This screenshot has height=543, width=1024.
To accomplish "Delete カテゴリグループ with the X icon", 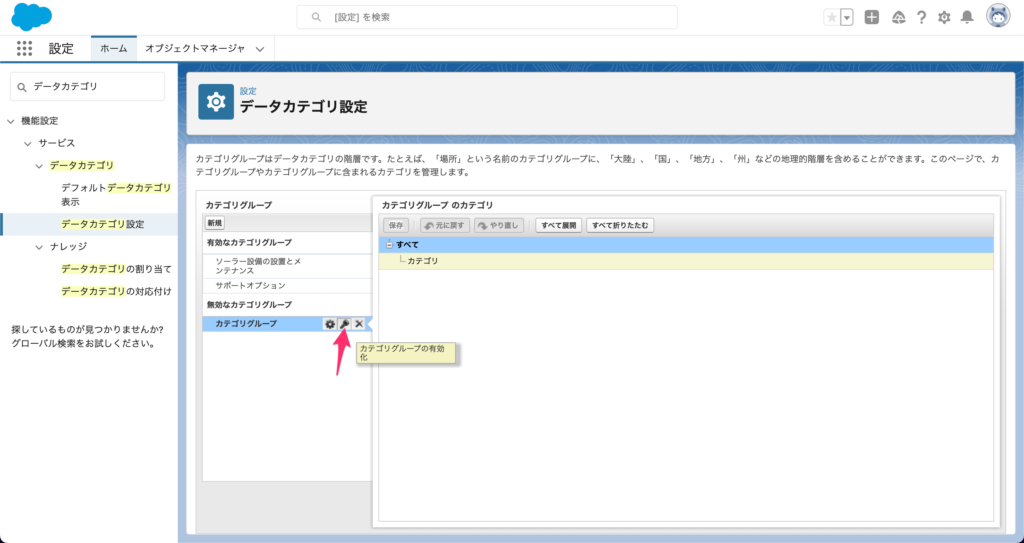I will point(359,324).
